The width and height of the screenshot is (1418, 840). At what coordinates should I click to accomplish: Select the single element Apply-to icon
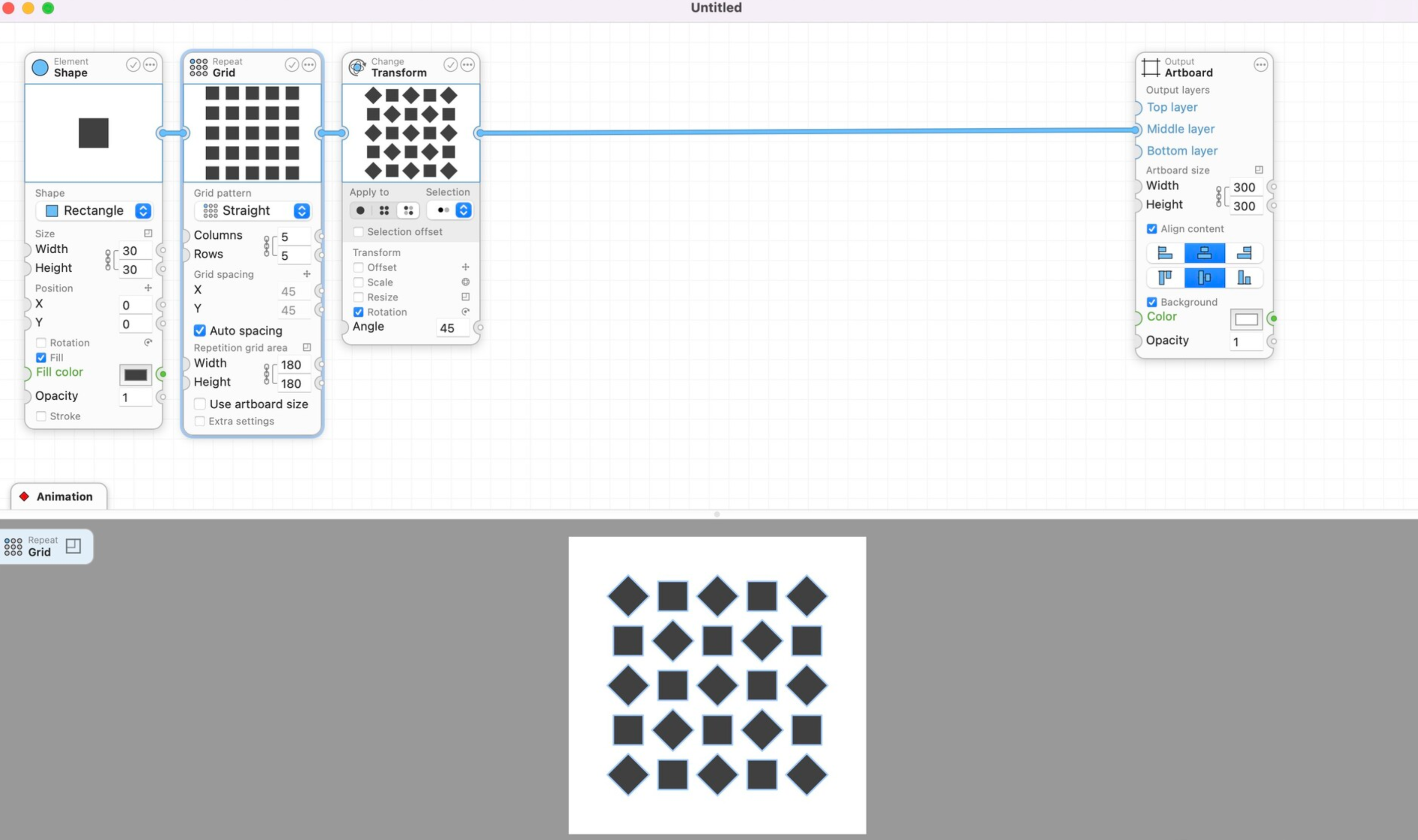[x=360, y=210]
